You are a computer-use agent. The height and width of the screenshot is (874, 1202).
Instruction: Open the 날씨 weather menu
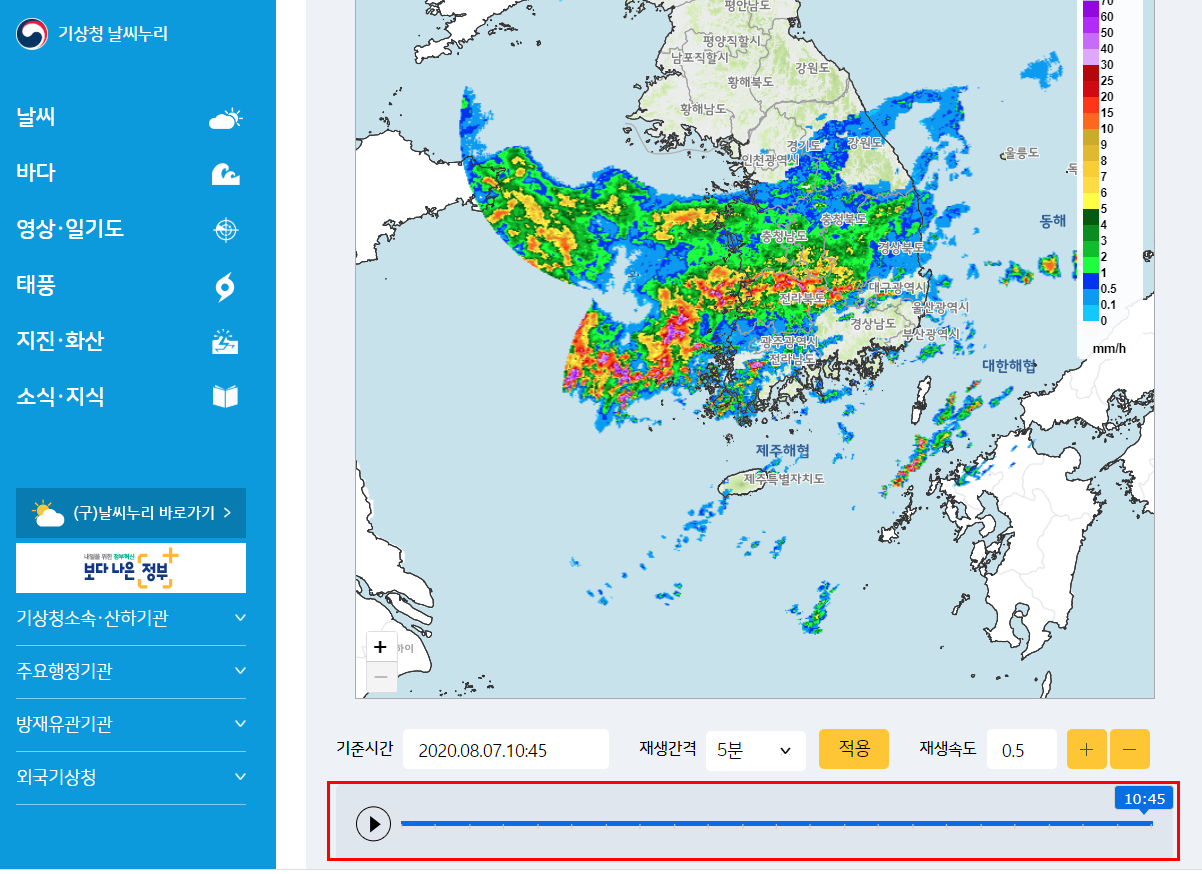coord(36,118)
